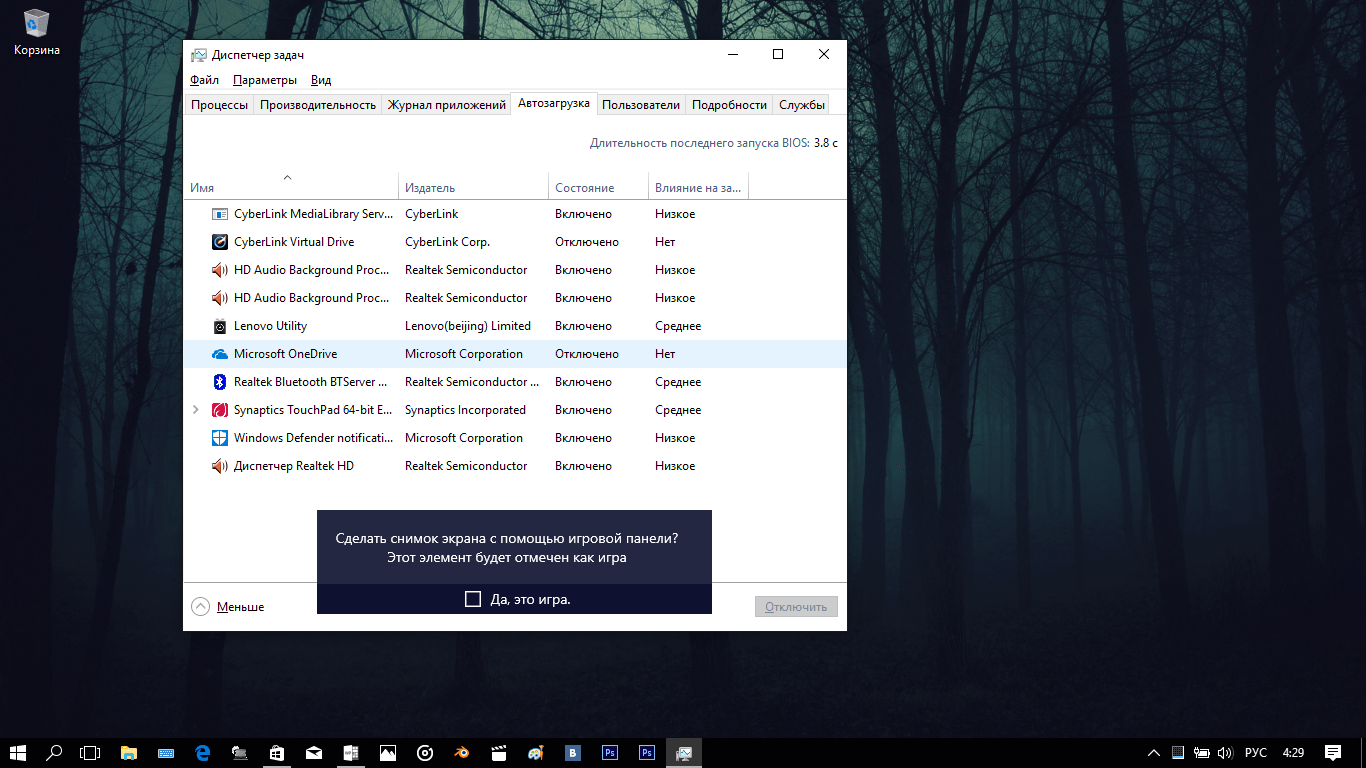Open the Вид menu
This screenshot has width=1366, height=768.
tap(321, 80)
